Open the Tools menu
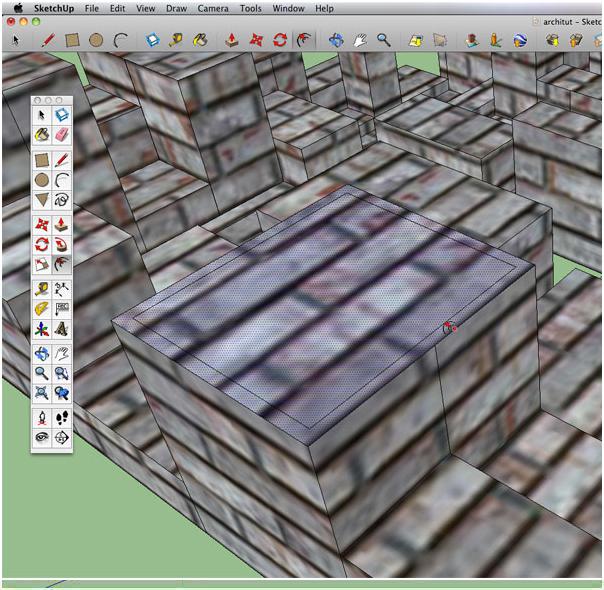The width and height of the screenshot is (604, 590). click(251, 8)
